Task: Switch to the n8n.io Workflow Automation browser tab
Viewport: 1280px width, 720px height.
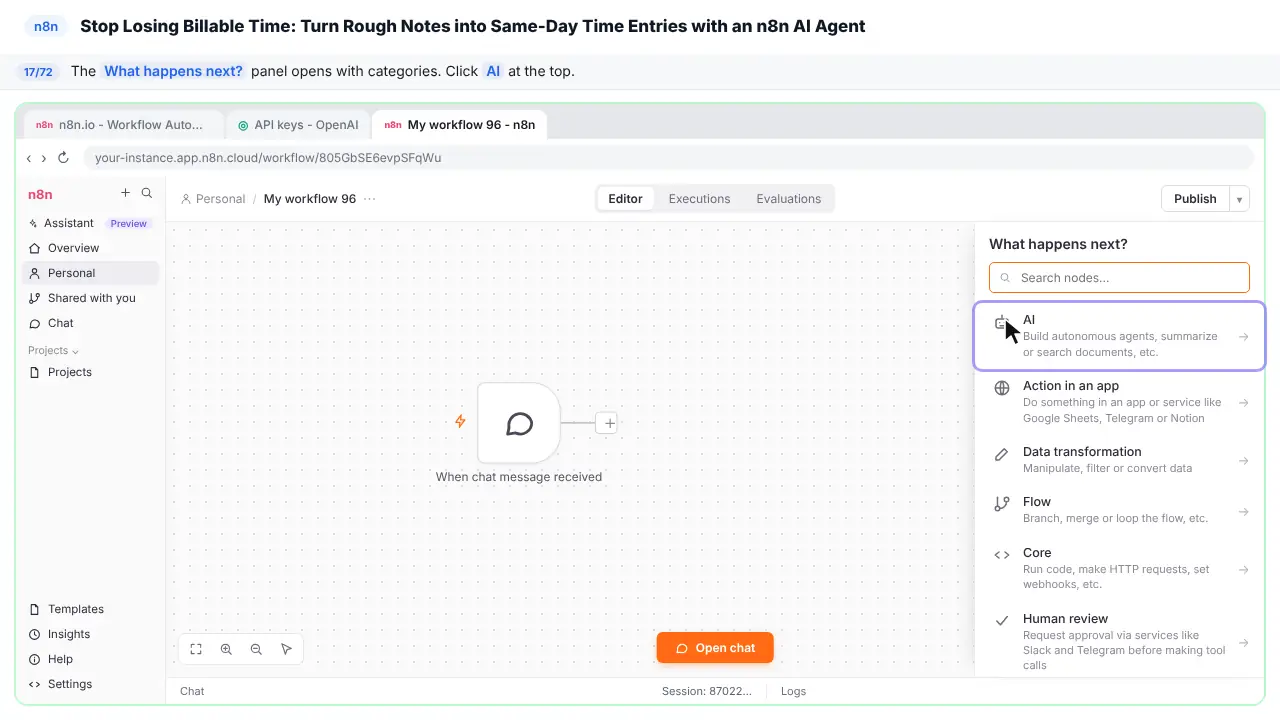Action: 123,125
